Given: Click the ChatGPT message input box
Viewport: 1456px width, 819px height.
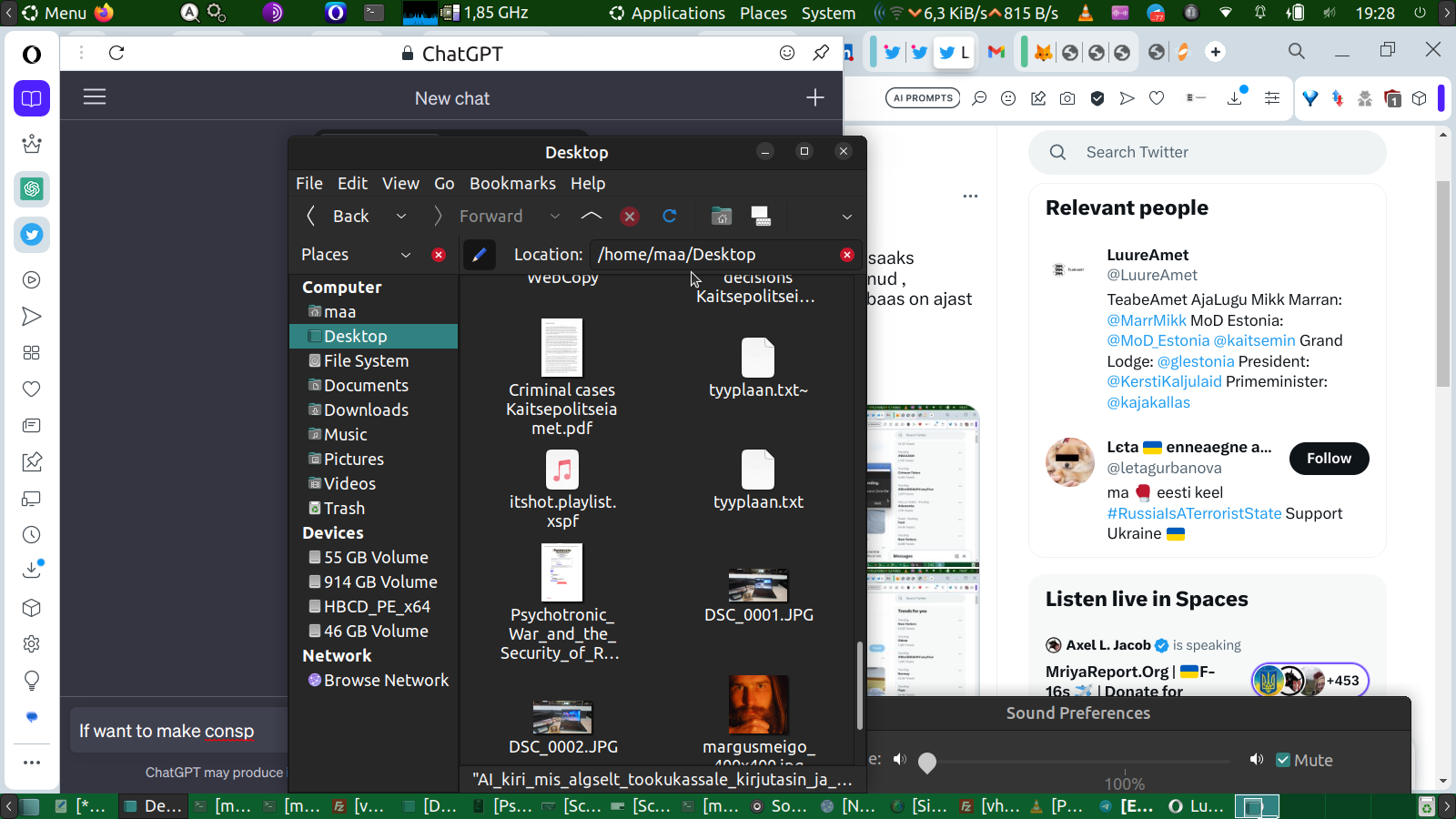Looking at the screenshot, I should (179, 731).
